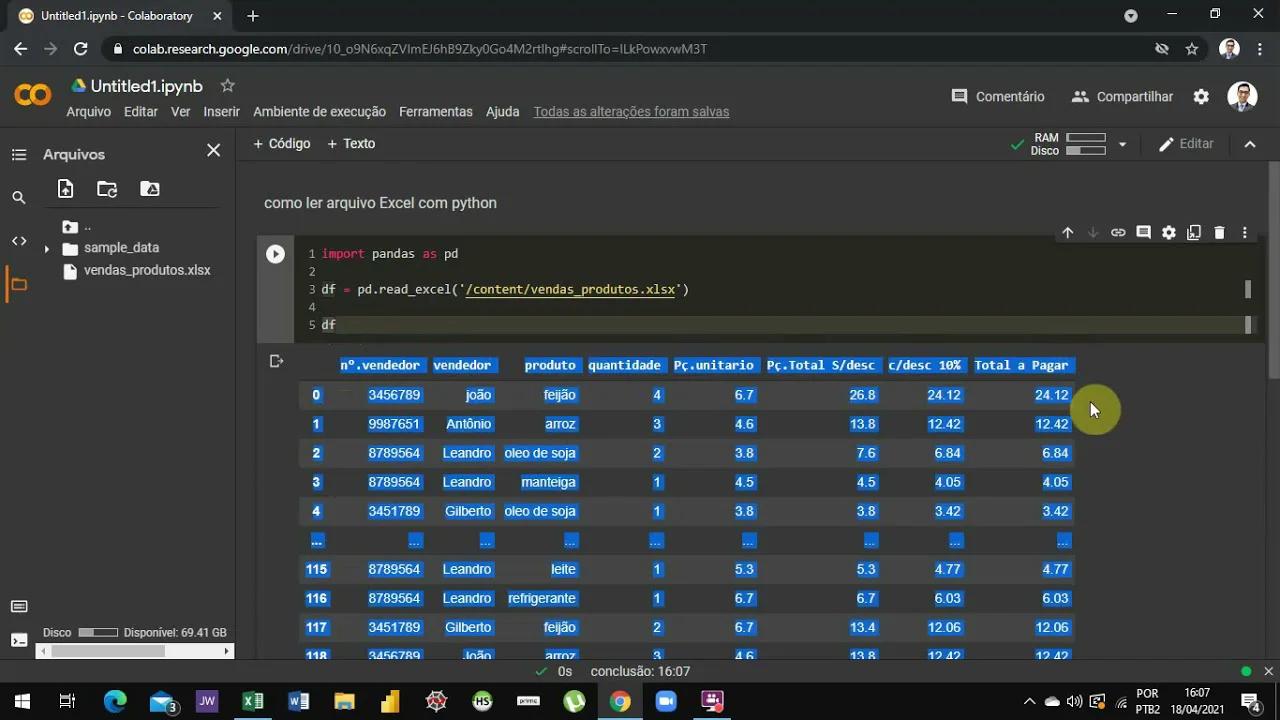The image size is (1280, 720).
Task: Delete the current cell with trash icon
Action: [1219, 233]
